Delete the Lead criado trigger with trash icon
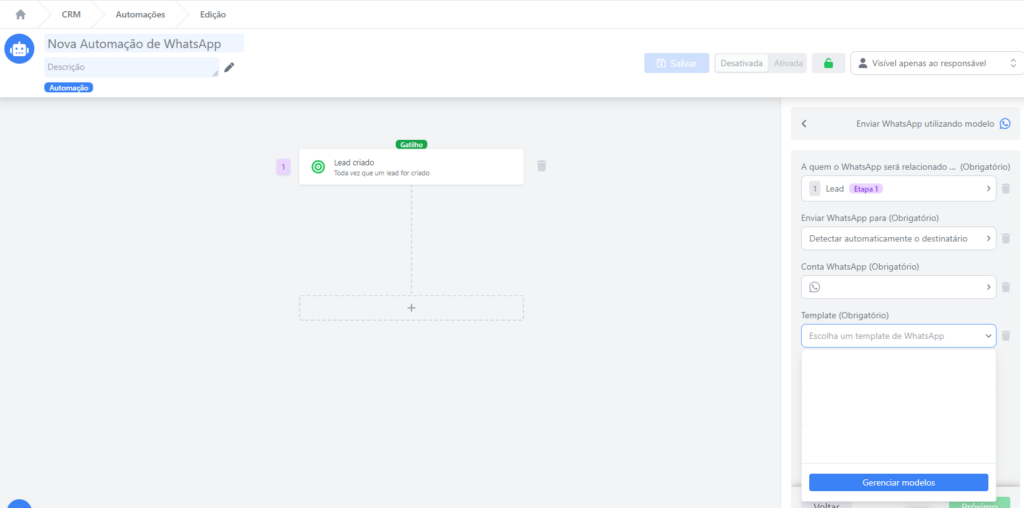Screen dimensions: 1024x508 point(542,166)
